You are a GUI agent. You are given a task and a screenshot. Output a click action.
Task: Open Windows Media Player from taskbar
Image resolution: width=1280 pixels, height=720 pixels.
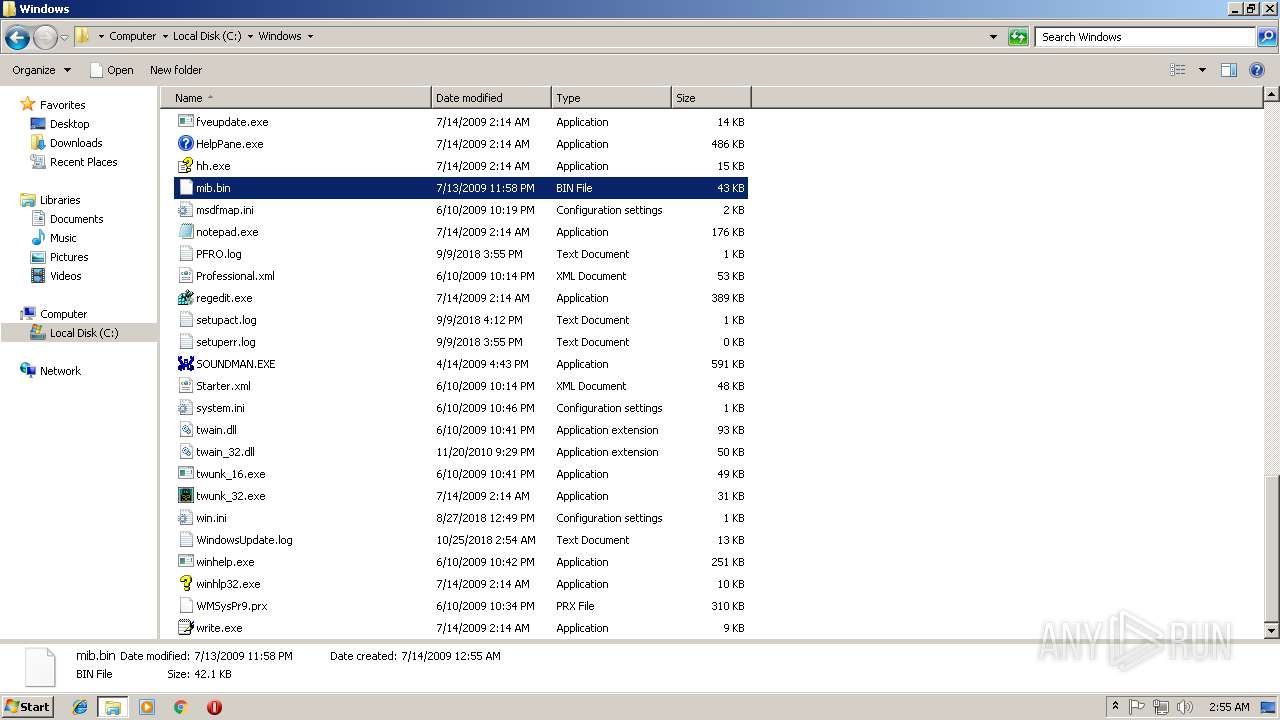point(147,707)
